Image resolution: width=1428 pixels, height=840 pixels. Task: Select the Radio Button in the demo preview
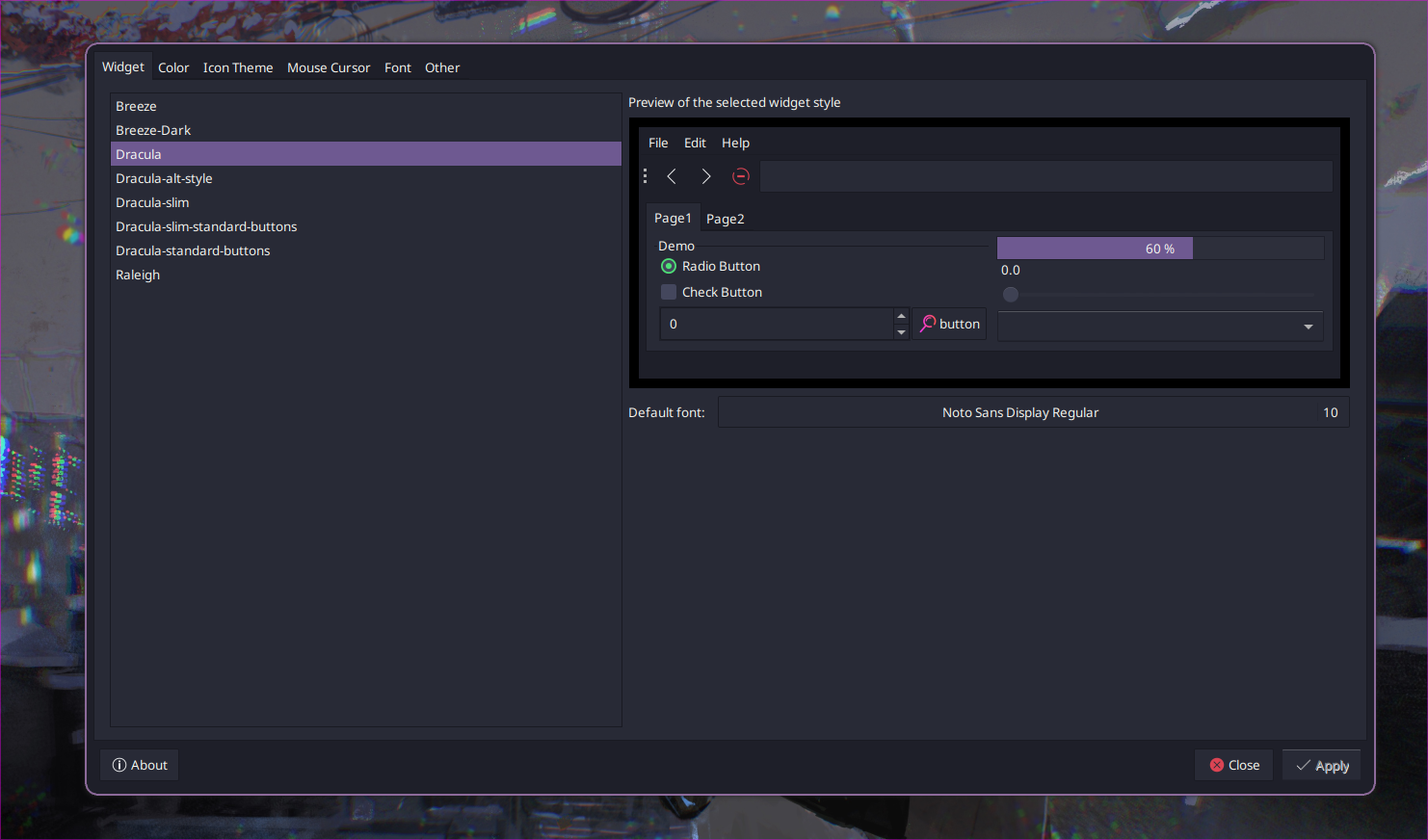pyautogui.click(x=669, y=266)
